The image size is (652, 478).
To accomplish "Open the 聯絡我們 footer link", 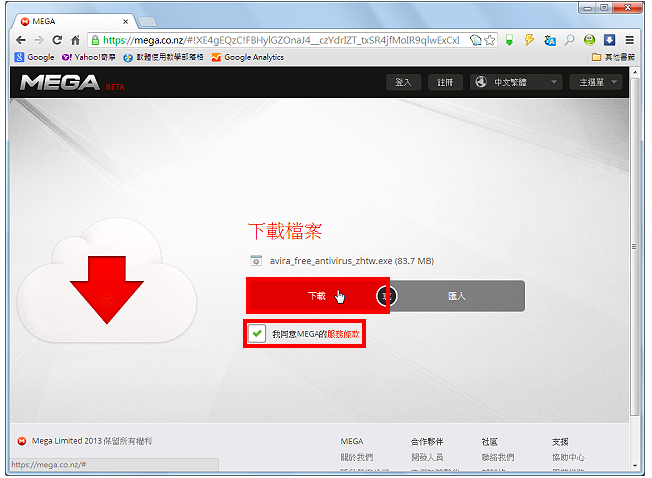I will click(x=498, y=457).
